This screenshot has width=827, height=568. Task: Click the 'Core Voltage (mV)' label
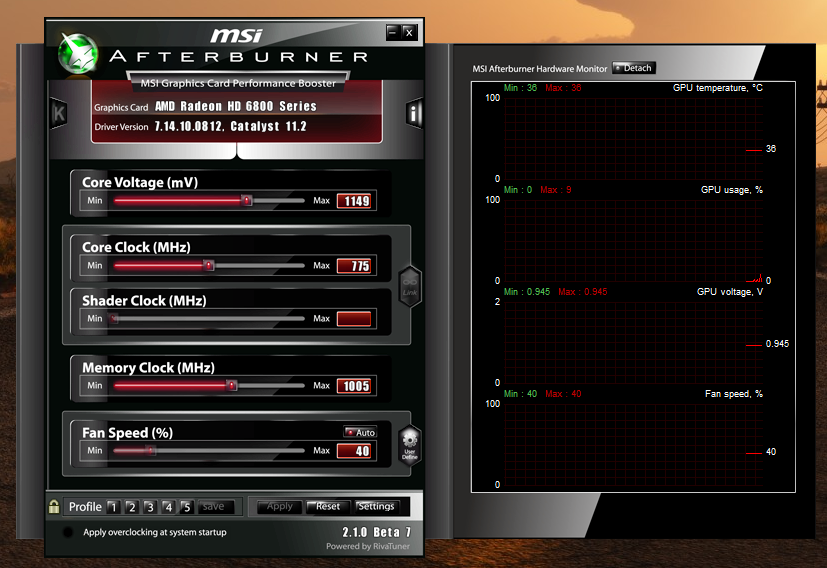coord(140,182)
